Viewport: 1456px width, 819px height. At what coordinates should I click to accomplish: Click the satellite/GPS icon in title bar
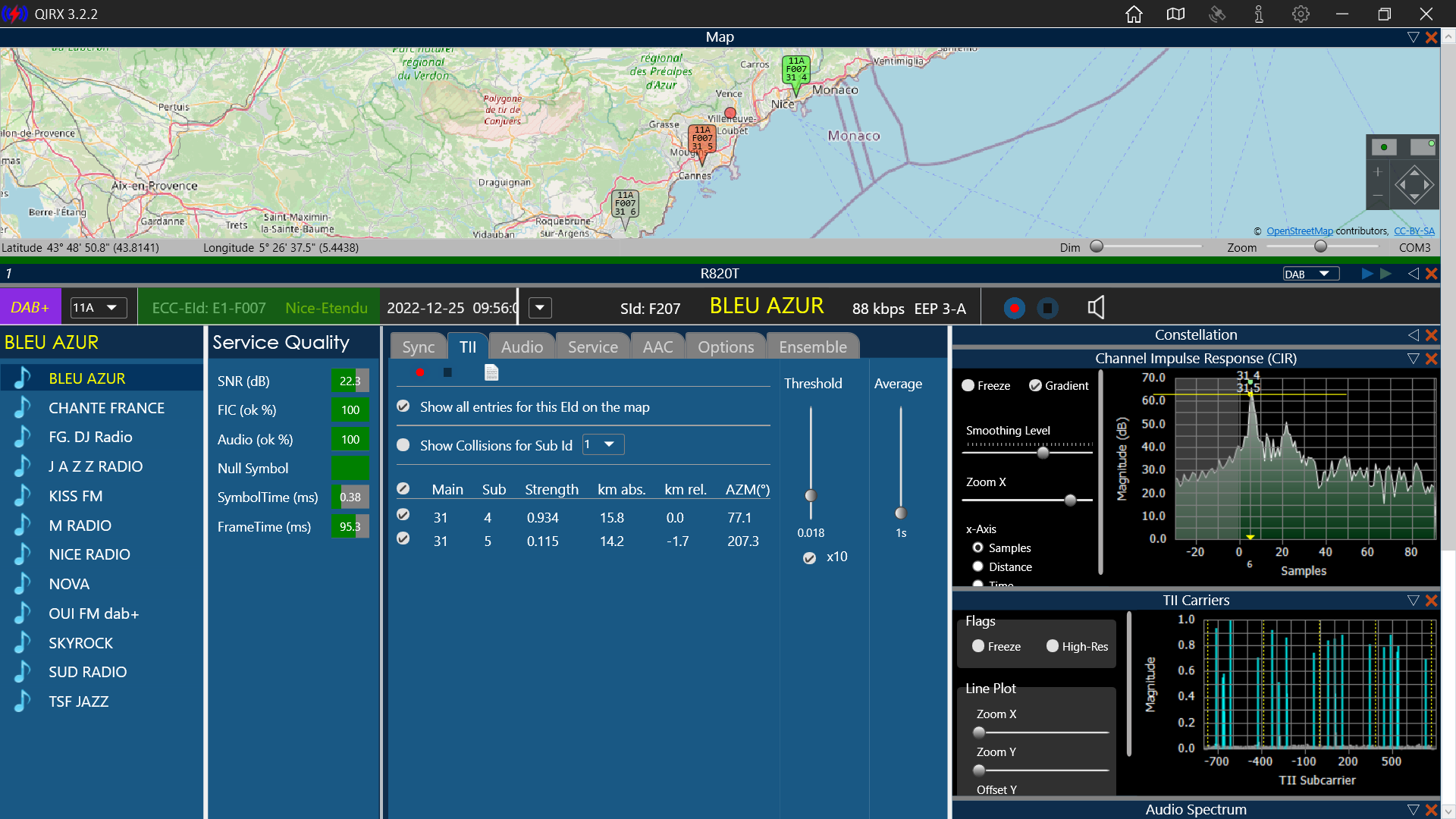click(1217, 14)
